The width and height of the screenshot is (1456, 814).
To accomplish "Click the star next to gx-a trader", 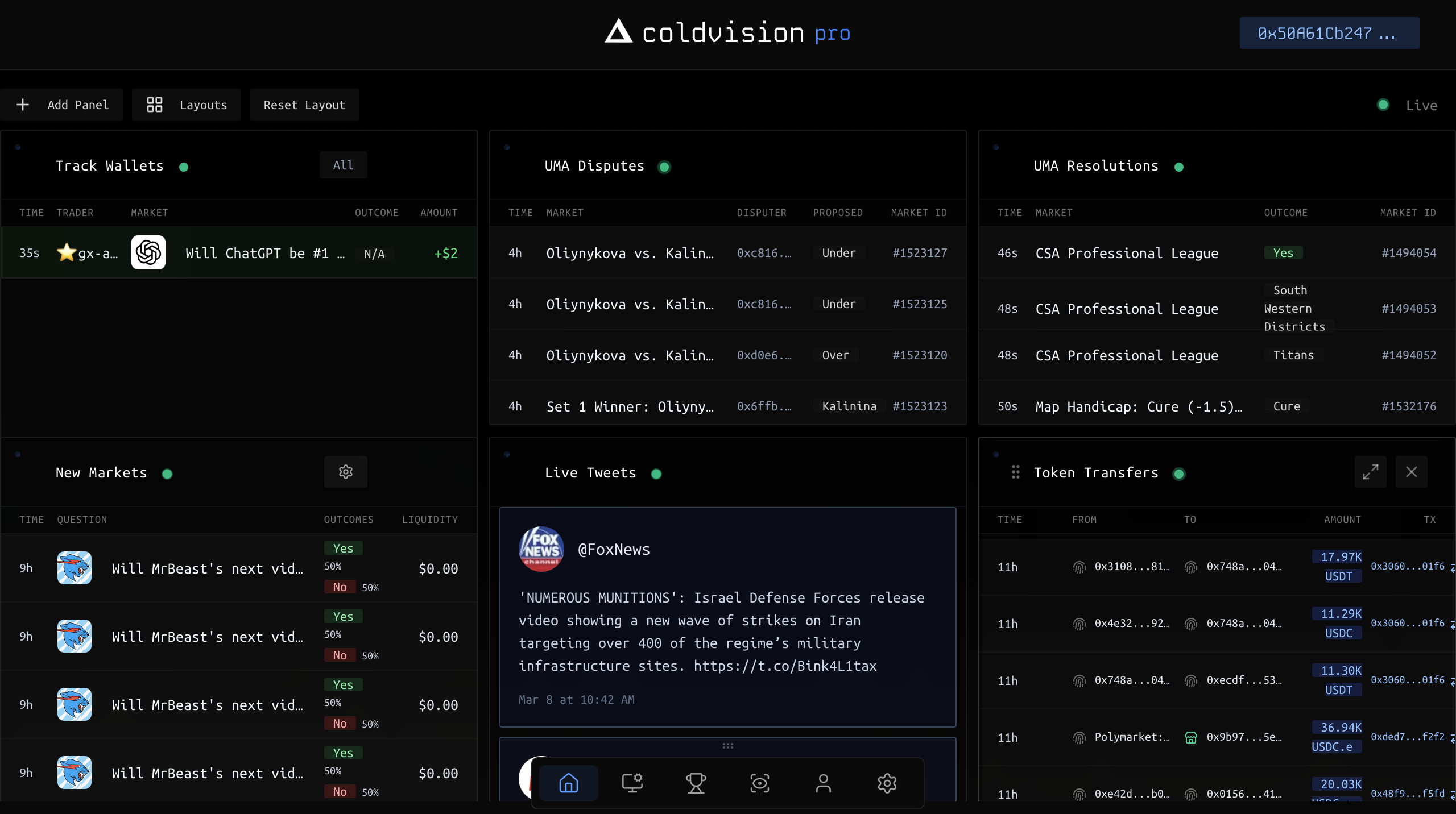I will tap(67, 252).
